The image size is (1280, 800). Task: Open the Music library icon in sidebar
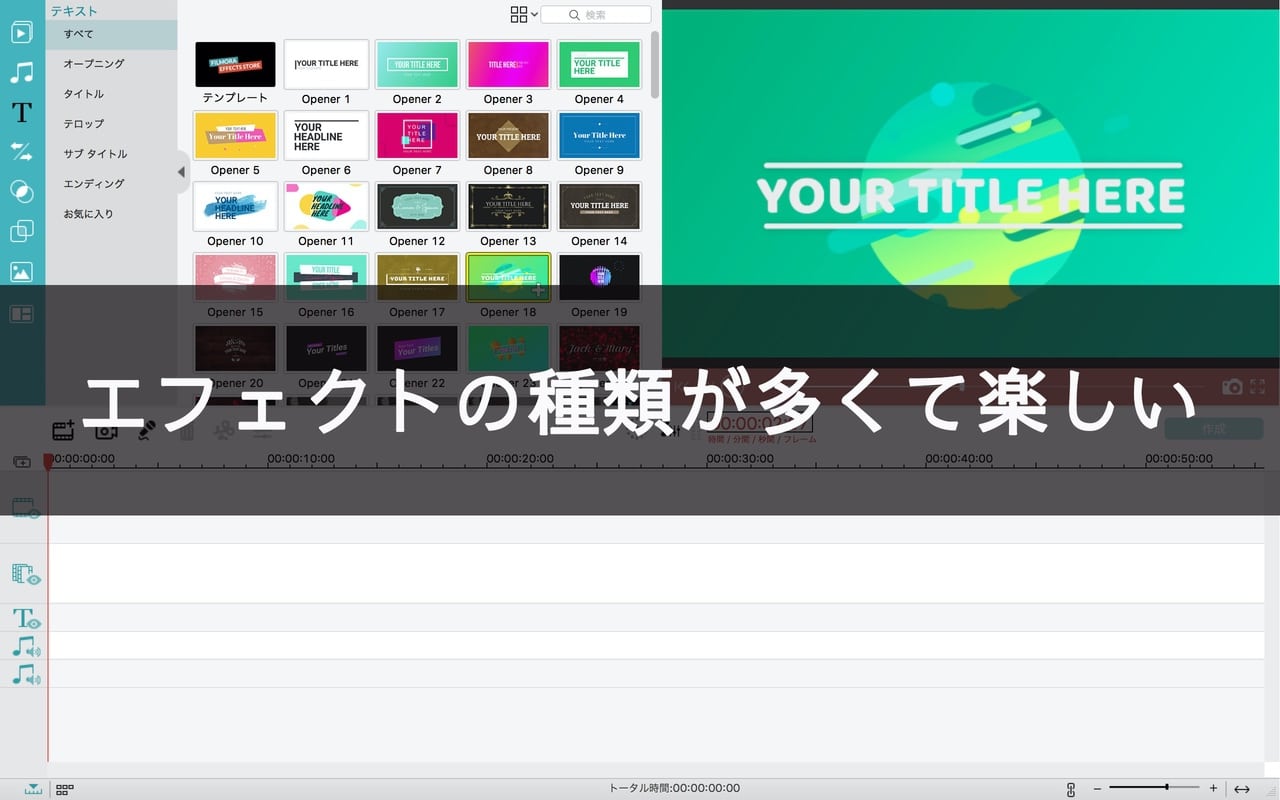pyautogui.click(x=21, y=72)
